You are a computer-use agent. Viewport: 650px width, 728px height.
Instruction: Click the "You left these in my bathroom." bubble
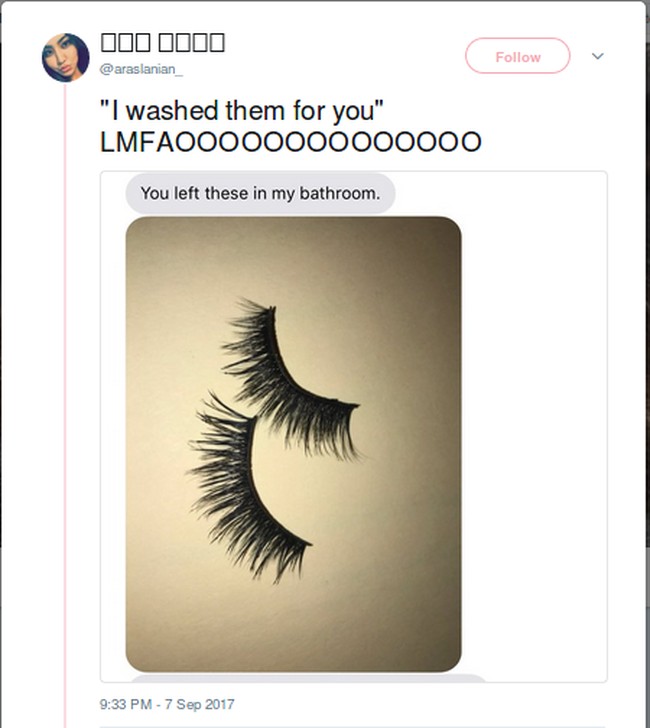click(260, 193)
